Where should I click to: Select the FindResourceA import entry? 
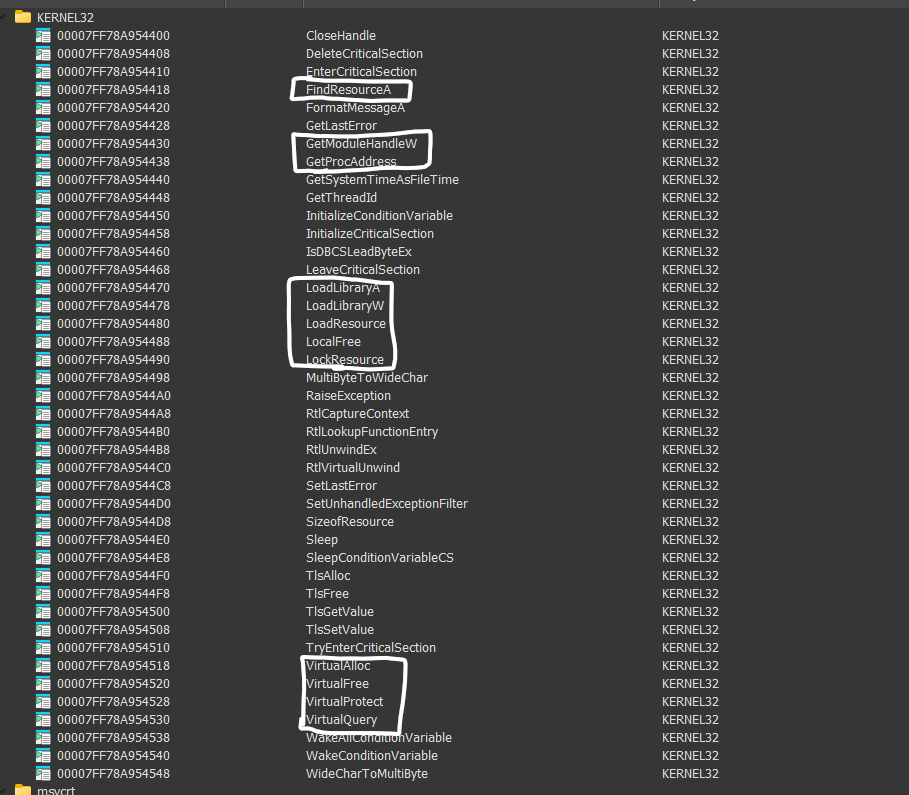coord(348,90)
